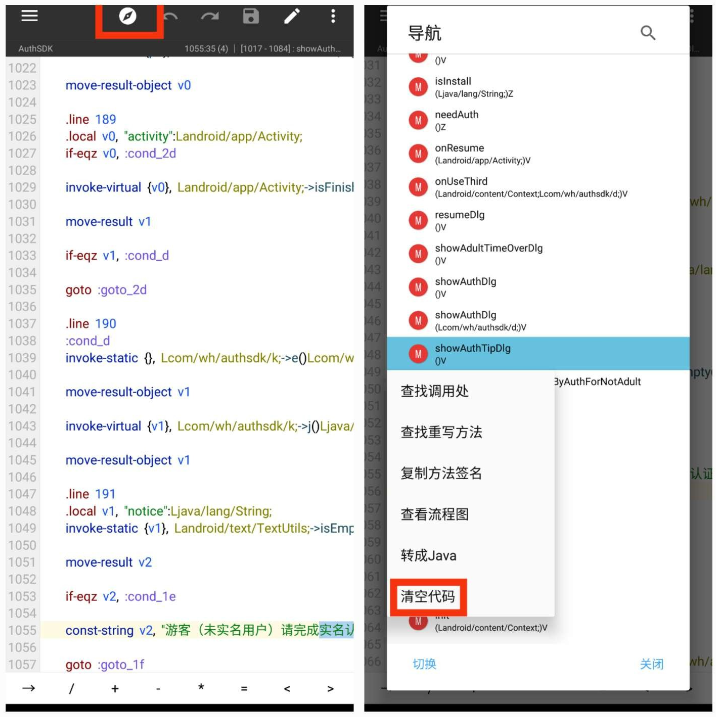Undo the last edit
The height and width of the screenshot is (717, 716).
coord(170,17)
